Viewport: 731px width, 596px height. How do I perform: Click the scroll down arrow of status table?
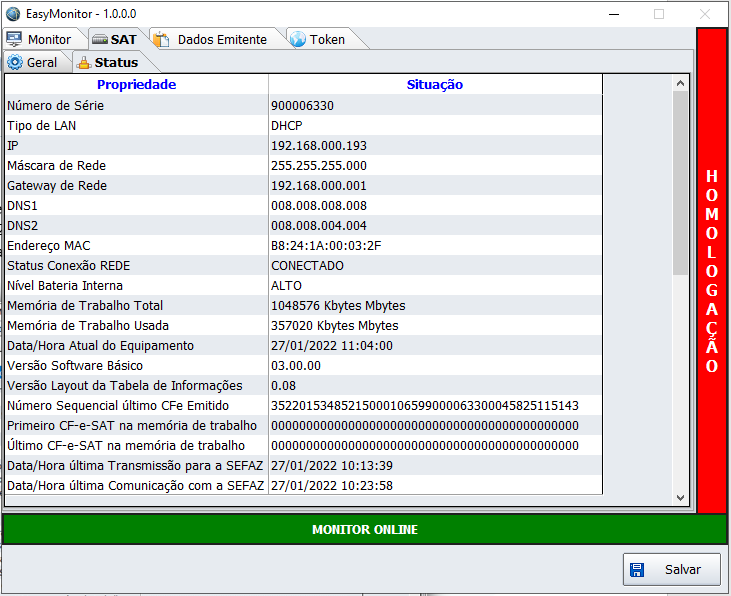680,497
